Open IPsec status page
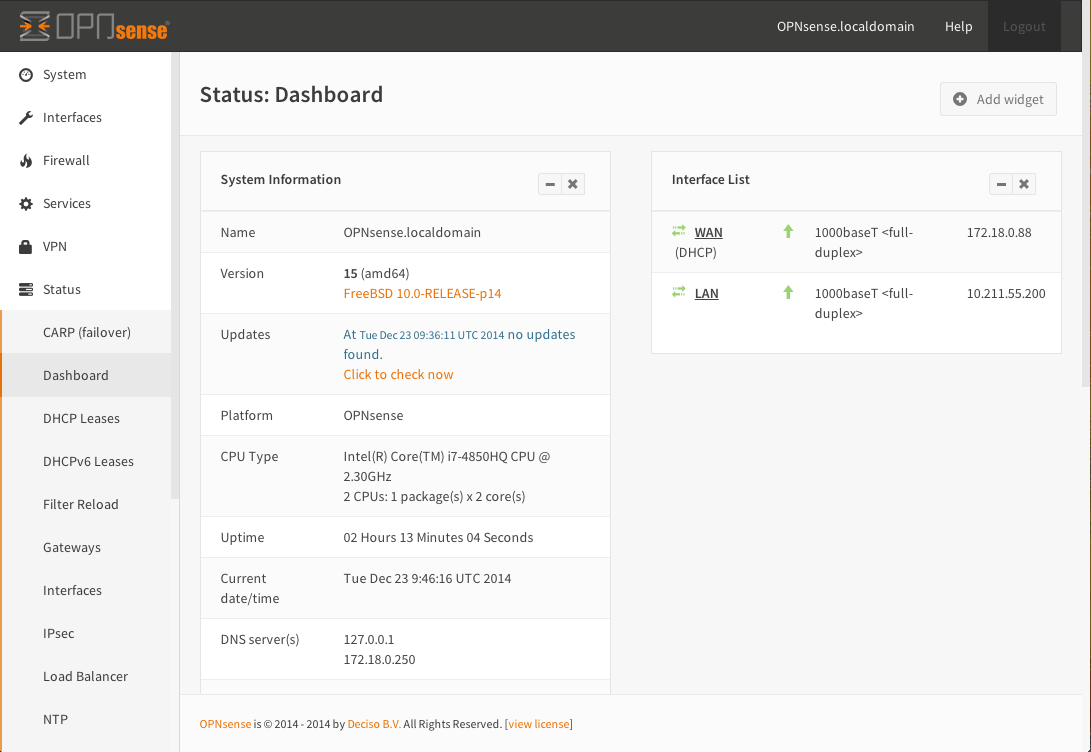This screenshot has height=752, width=1091. point(86,634)
